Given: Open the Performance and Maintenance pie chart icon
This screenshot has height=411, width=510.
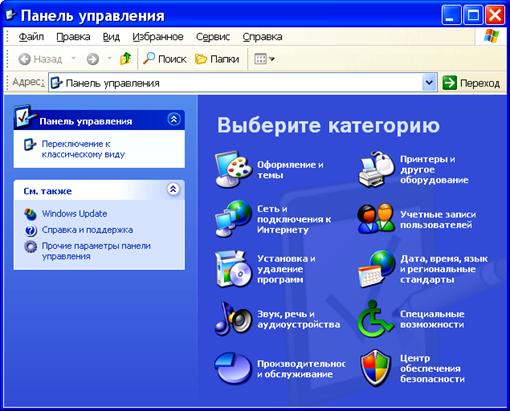Looking at the screenshot, I should (232, 369).
